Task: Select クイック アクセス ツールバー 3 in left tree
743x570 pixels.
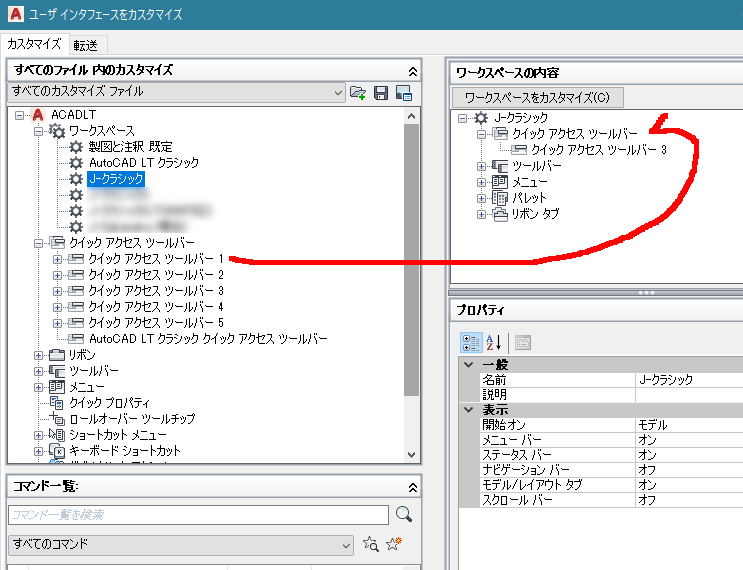Action: (156, 291)
